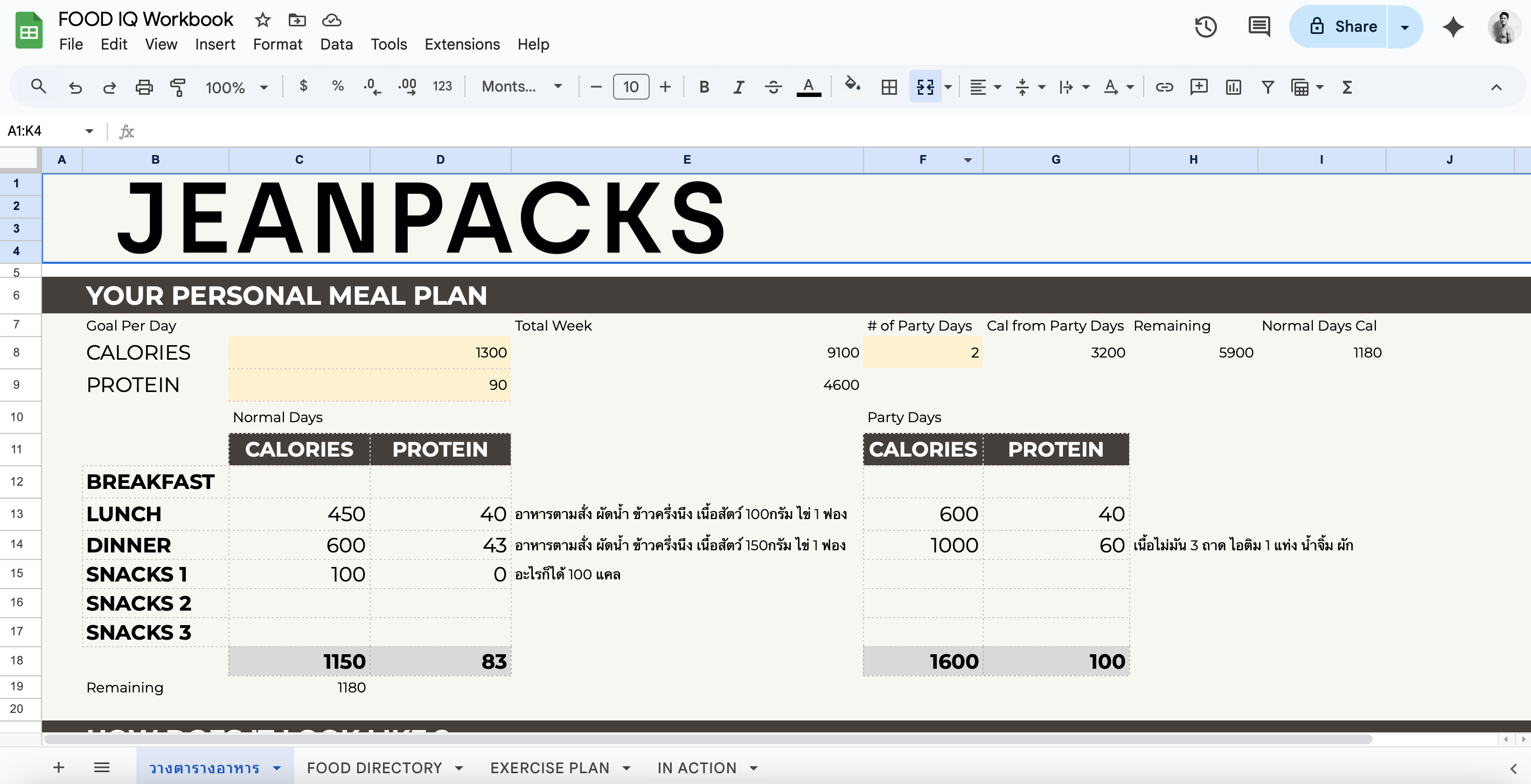Toggle italic formatting

pos(738,87)
